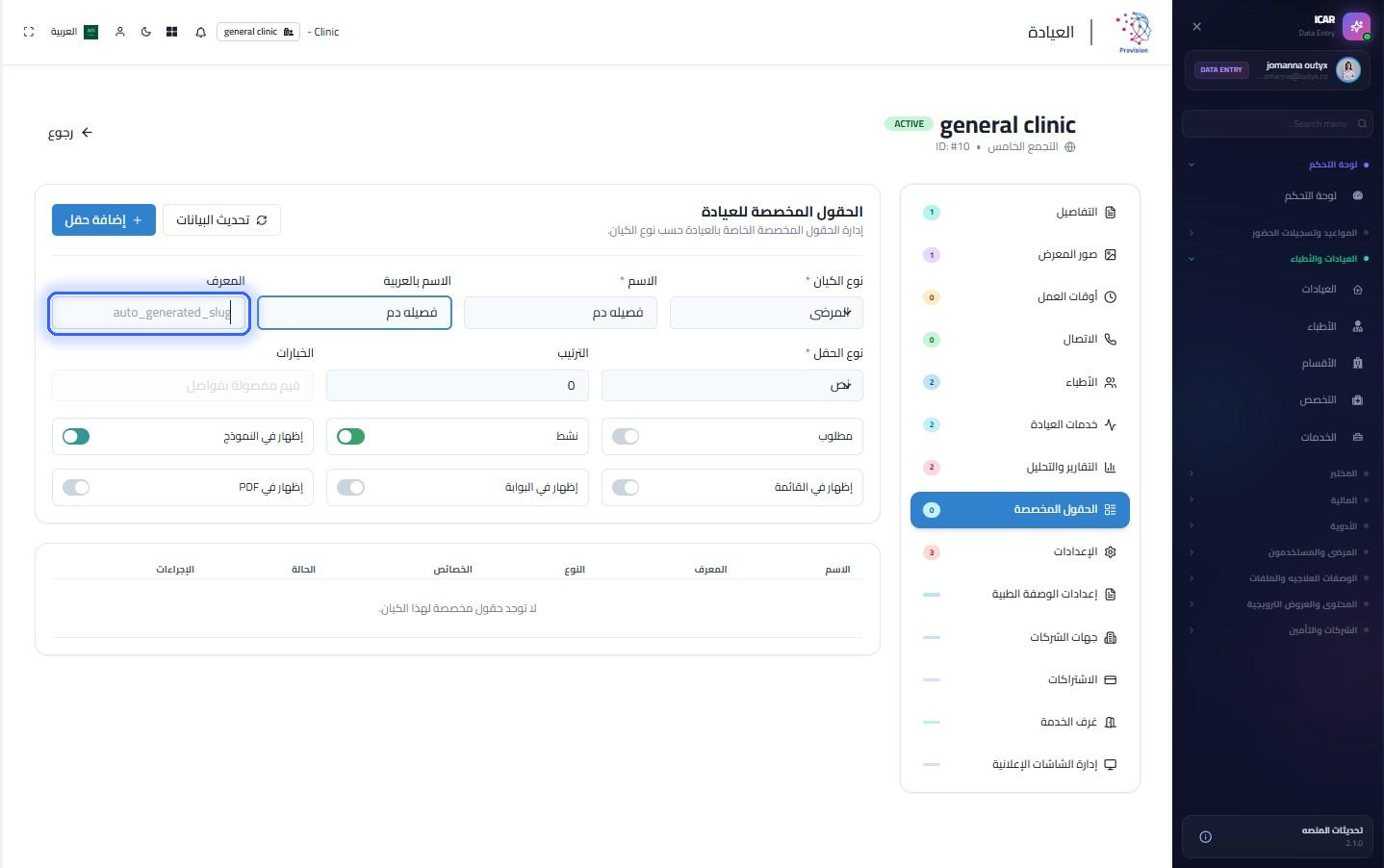
Task: Open the general clinic selector chip
Action: coord(258,32)
